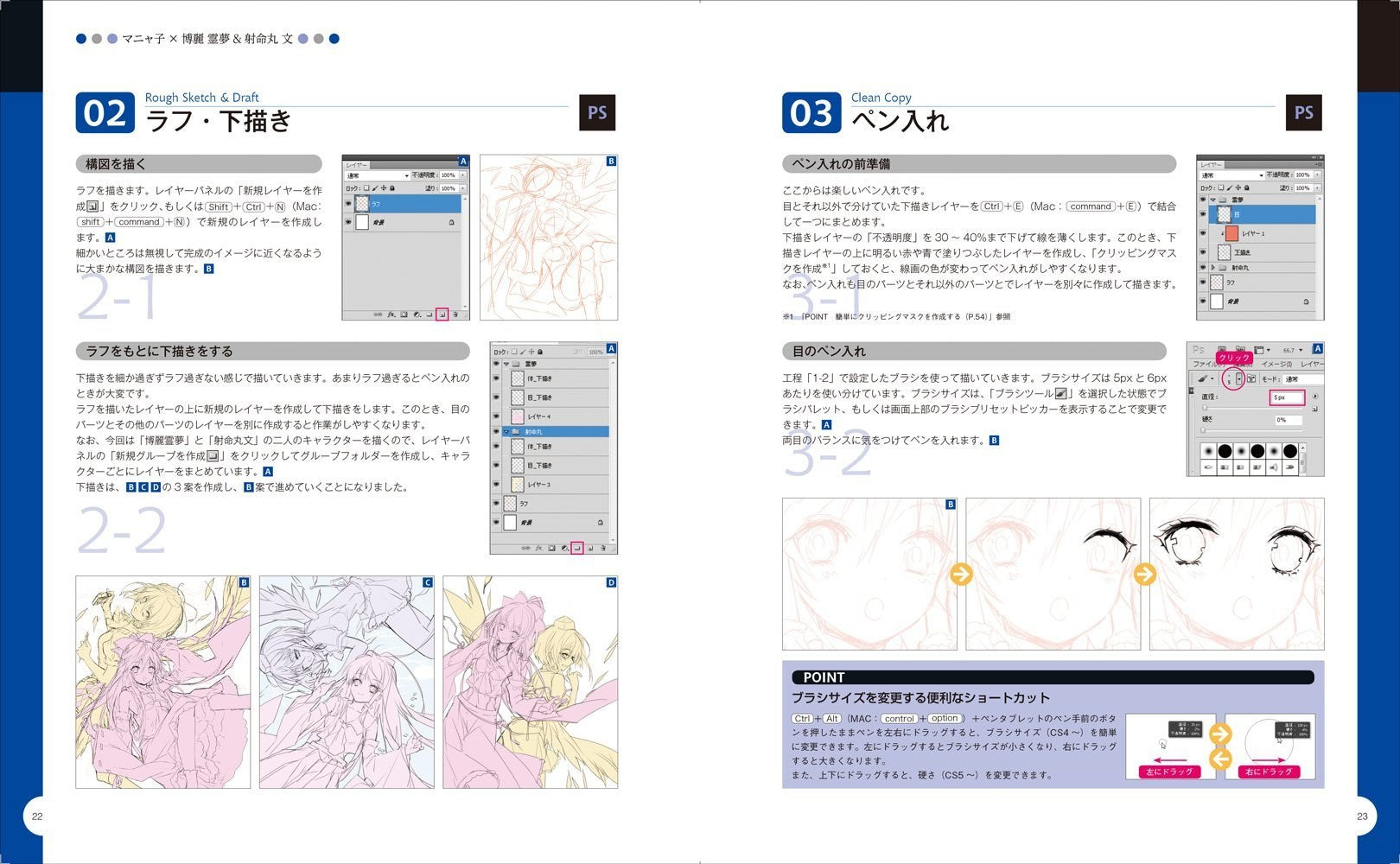The image size is (1400, 864).
Task: Click fx icon in the two-layer ラフ panel
Action: pos(391,314)
